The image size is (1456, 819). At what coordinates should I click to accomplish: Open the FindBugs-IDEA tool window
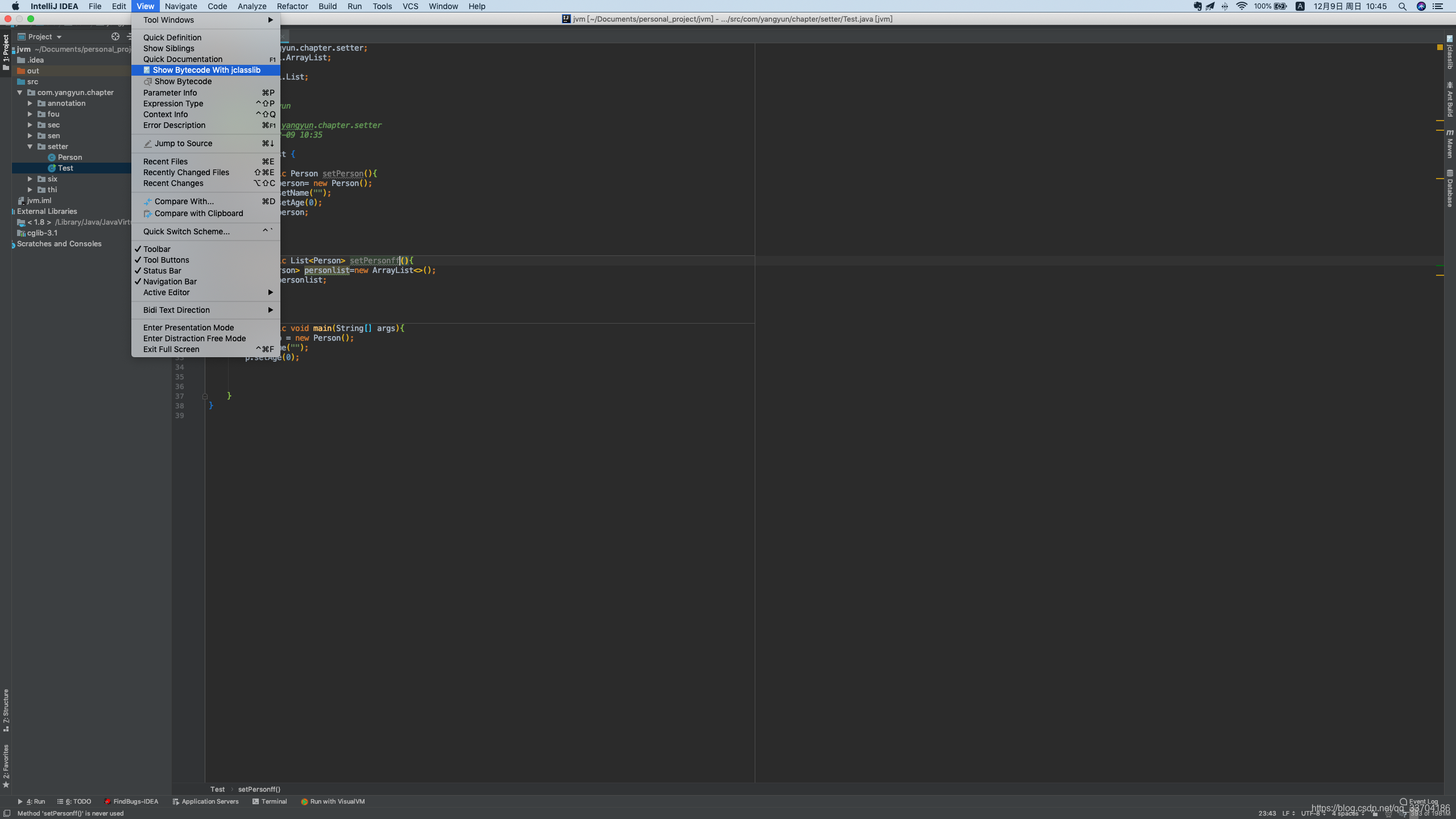[x=131, y=801]
